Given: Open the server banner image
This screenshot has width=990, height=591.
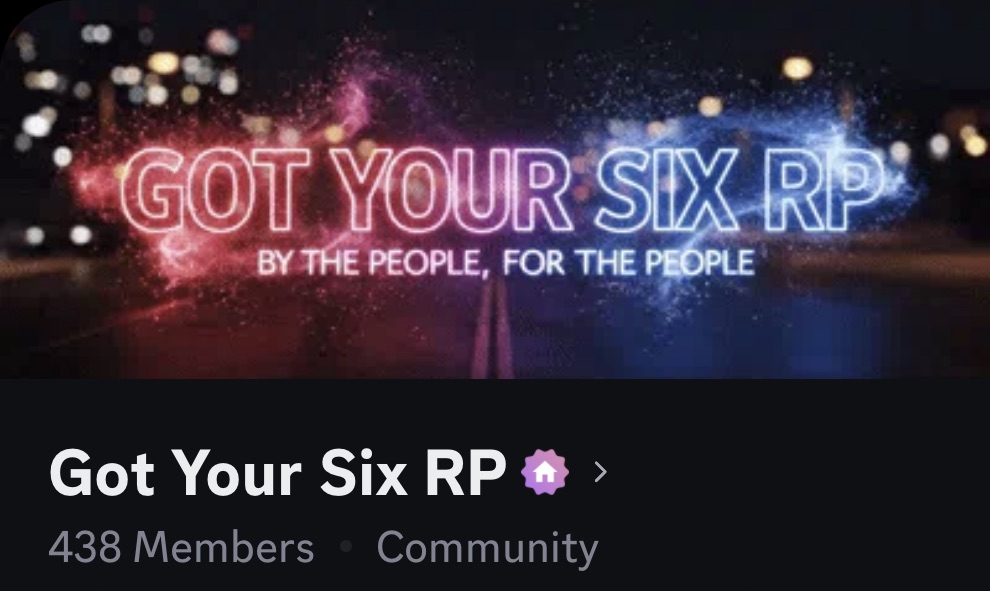Looking at the screenshot, I should pos(495,189).
